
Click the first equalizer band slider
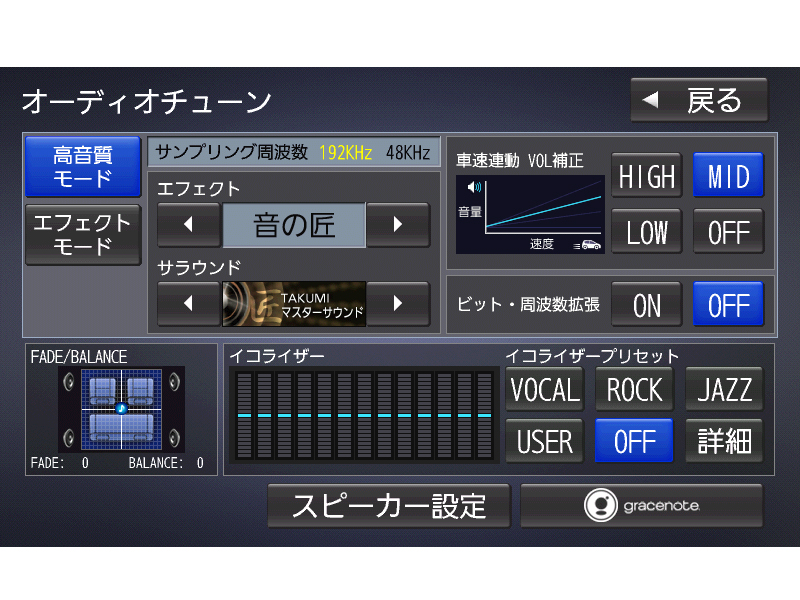coord(244,415)
